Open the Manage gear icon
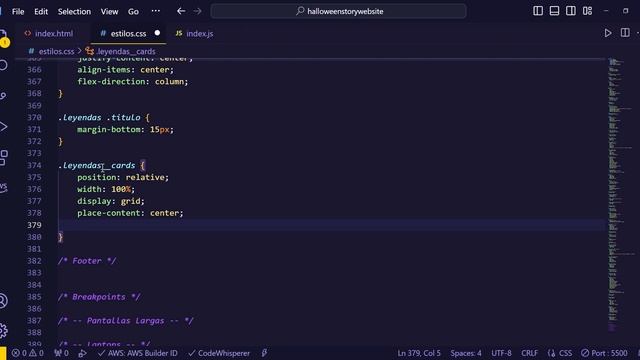This screenshot has height=360, width=640. [x=3, y=330]
